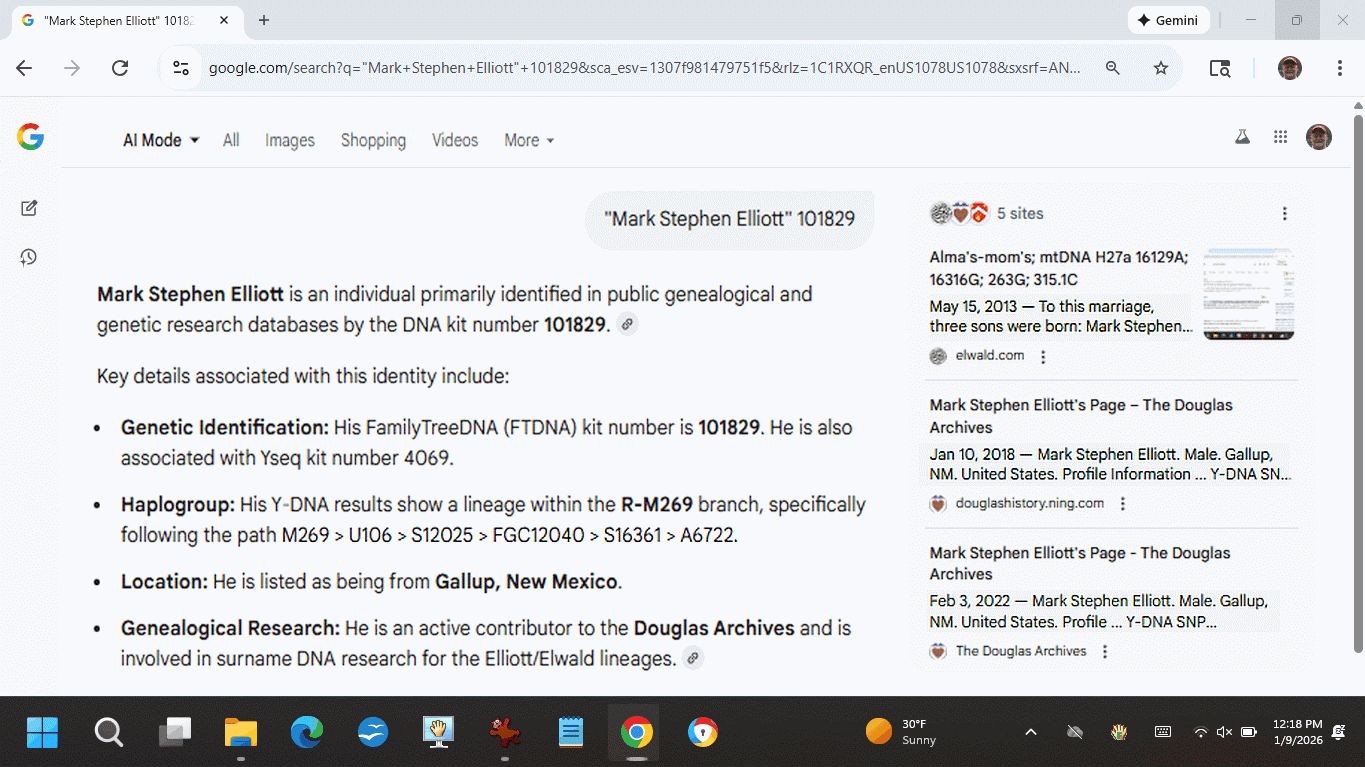Image resolution: width=1365 pixels, height=767 pixels.
Task: Open File Explorer from the taskbar
Action: pos(241,733)
